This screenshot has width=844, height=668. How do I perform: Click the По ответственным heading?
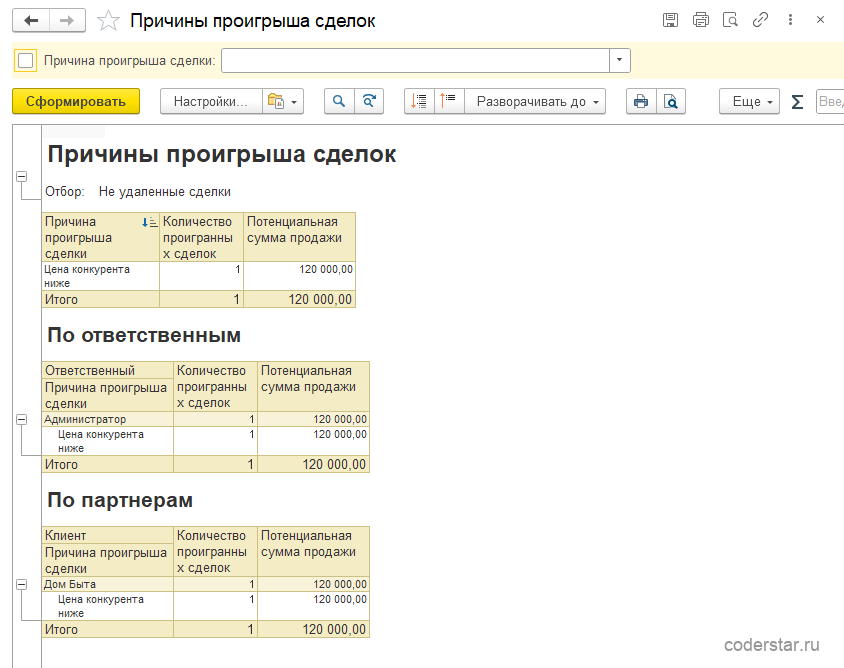[144, 335]
